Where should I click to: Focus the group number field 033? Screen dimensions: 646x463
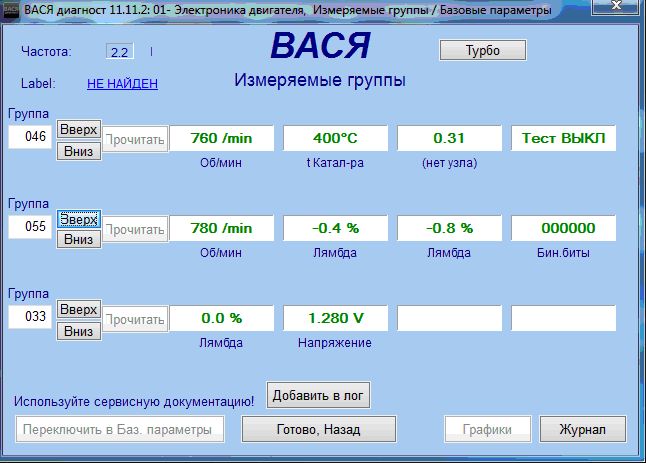click(x=30, y=316)
